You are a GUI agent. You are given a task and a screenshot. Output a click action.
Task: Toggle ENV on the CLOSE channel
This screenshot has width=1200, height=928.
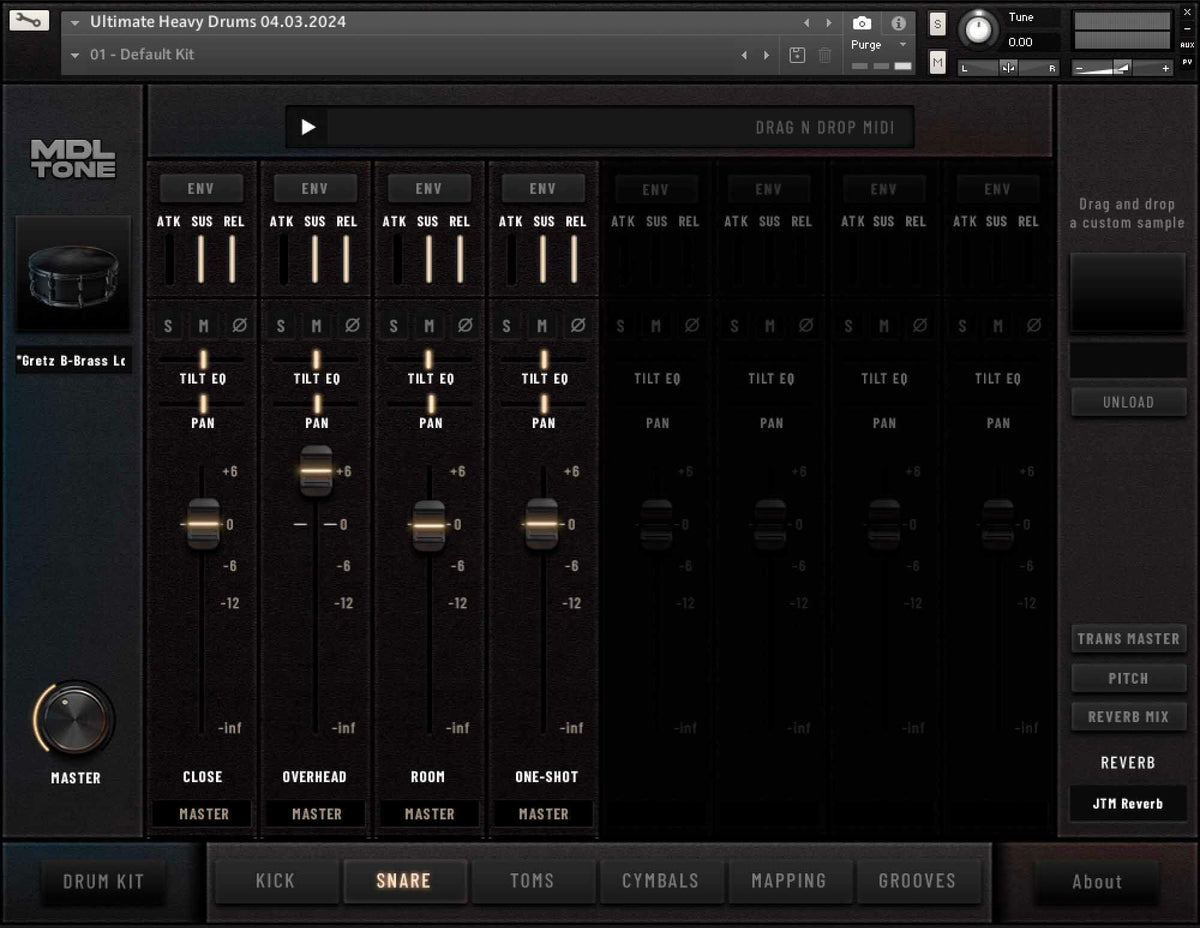pyautogui.click(x=201, y=188)
